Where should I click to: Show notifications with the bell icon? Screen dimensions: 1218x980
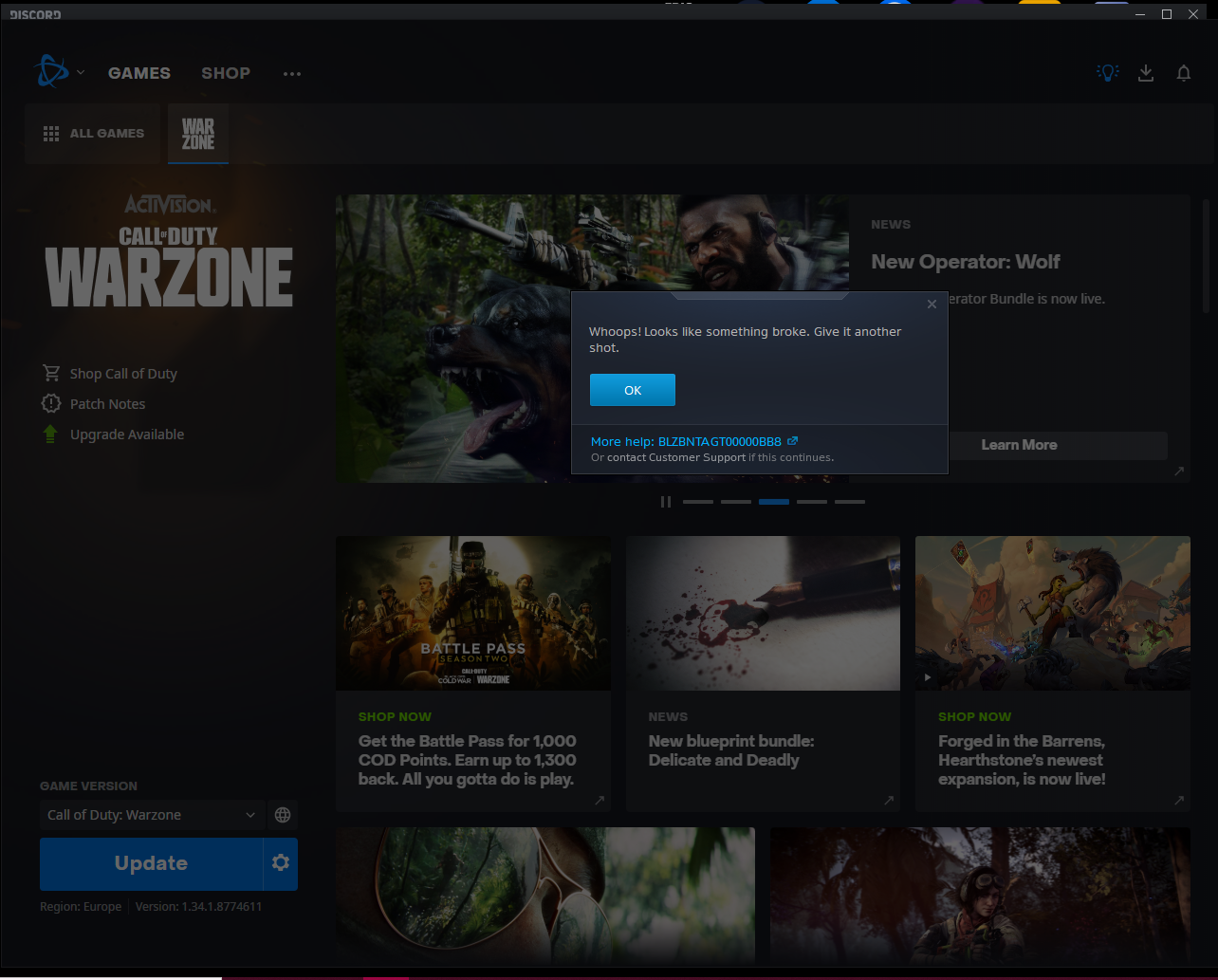click(x=1184, y=73)
